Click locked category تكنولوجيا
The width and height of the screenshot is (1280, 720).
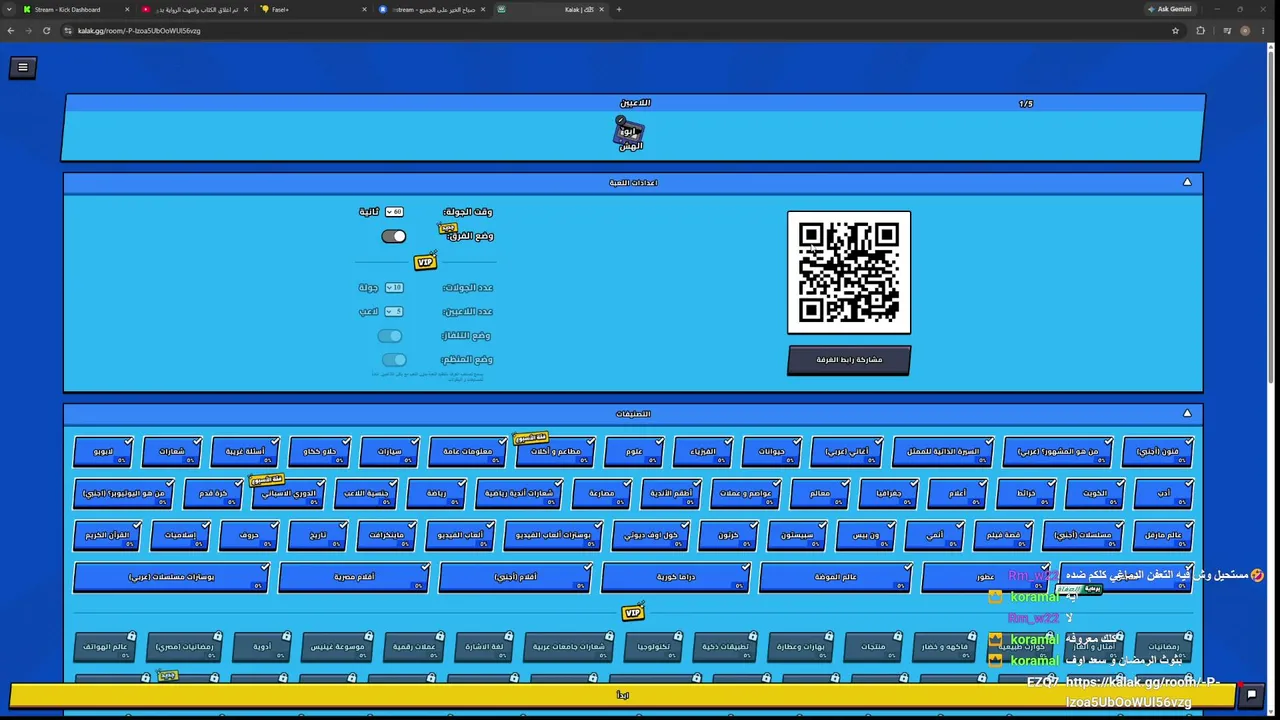653,647
